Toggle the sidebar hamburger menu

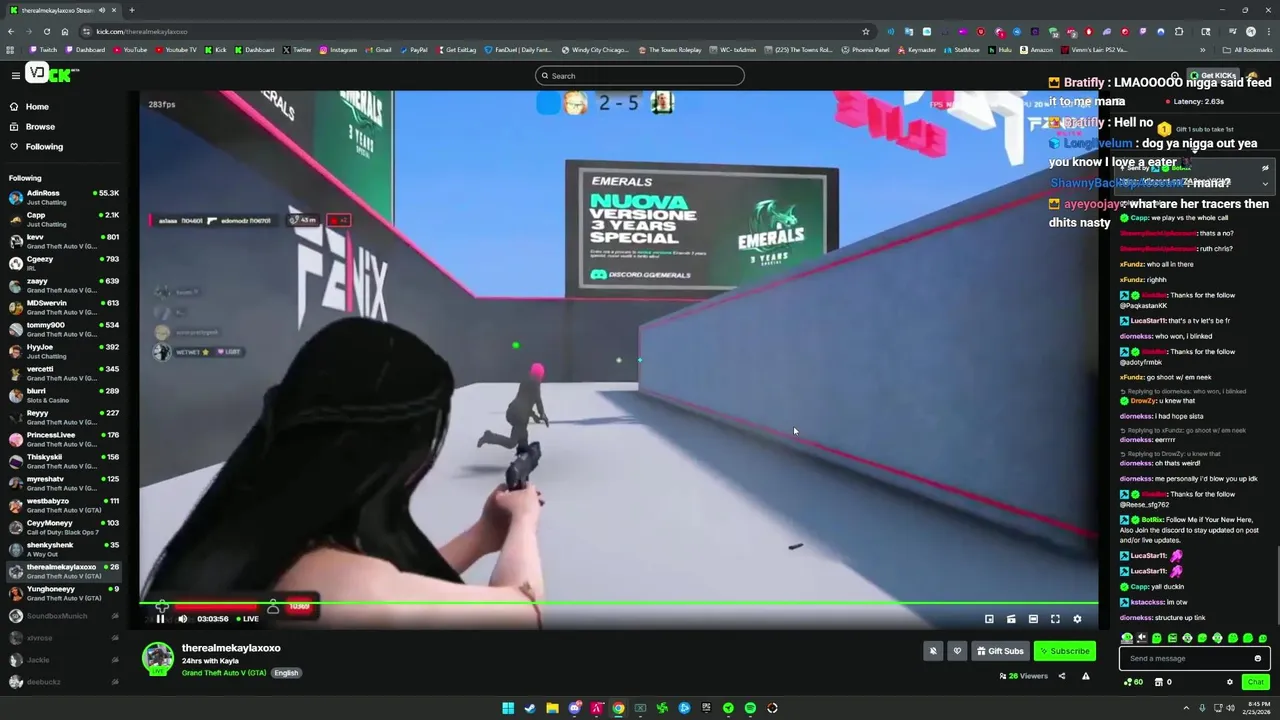point(16,76)
